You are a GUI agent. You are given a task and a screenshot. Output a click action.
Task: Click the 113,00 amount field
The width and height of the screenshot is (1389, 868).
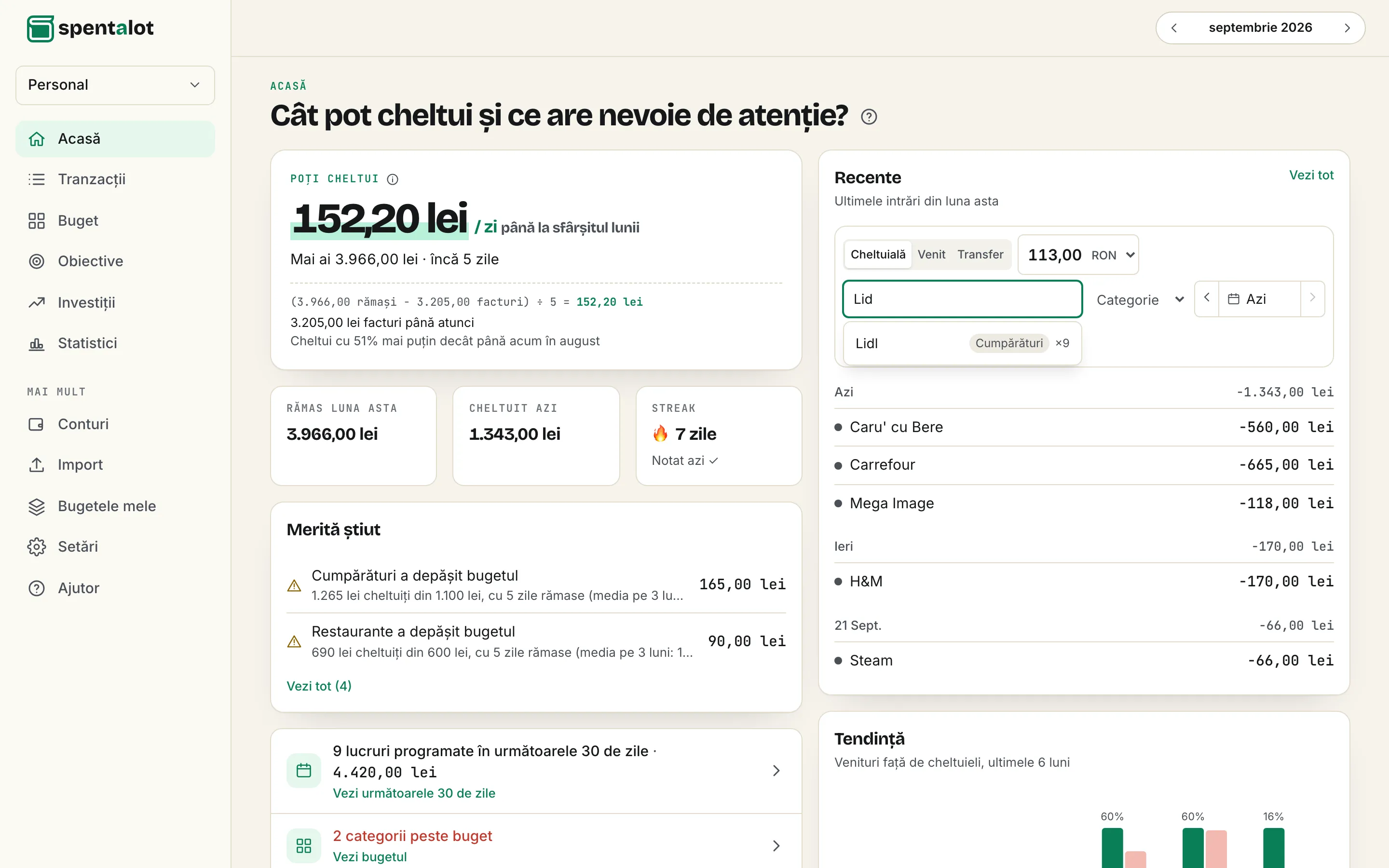(x=1055, y=255)
